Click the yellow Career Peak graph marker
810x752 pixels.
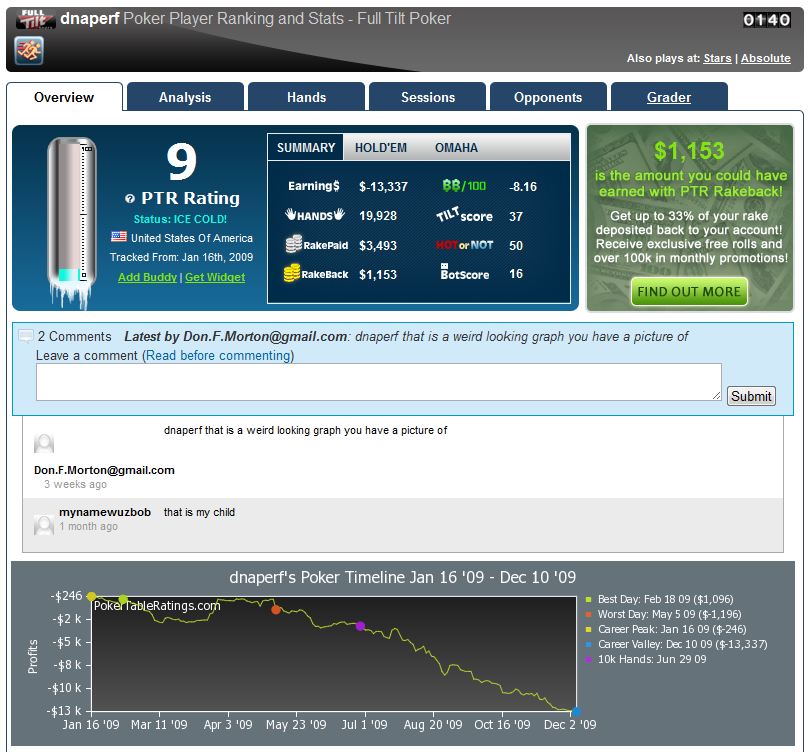[91, 597]
